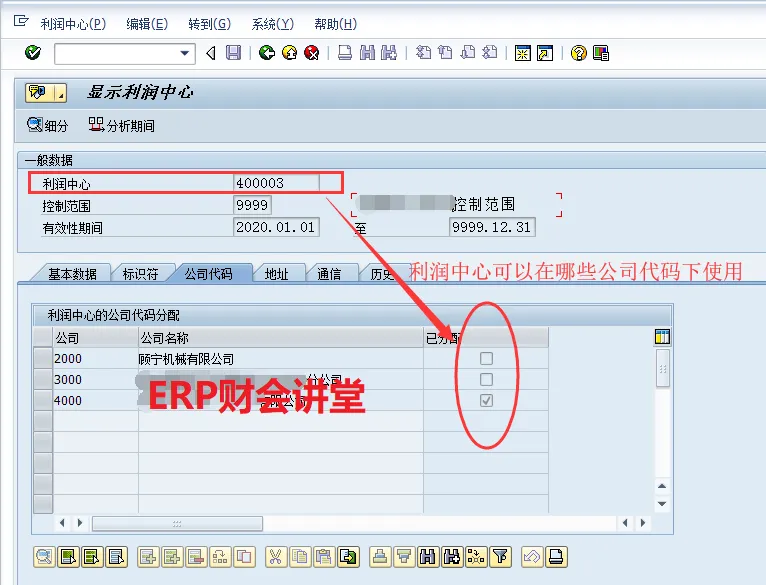The width and height of the screenshot is (766, 585).
Task: Open the yellow Help question-mark icon
Action: pyautogui.click(x=578, y=53)
